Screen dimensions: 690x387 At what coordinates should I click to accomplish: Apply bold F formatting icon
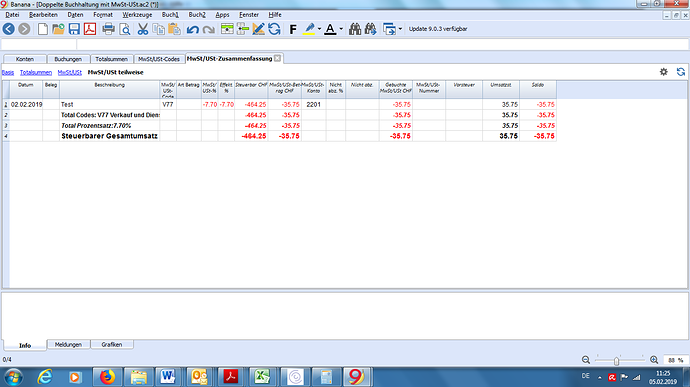[x=293, y=29]
